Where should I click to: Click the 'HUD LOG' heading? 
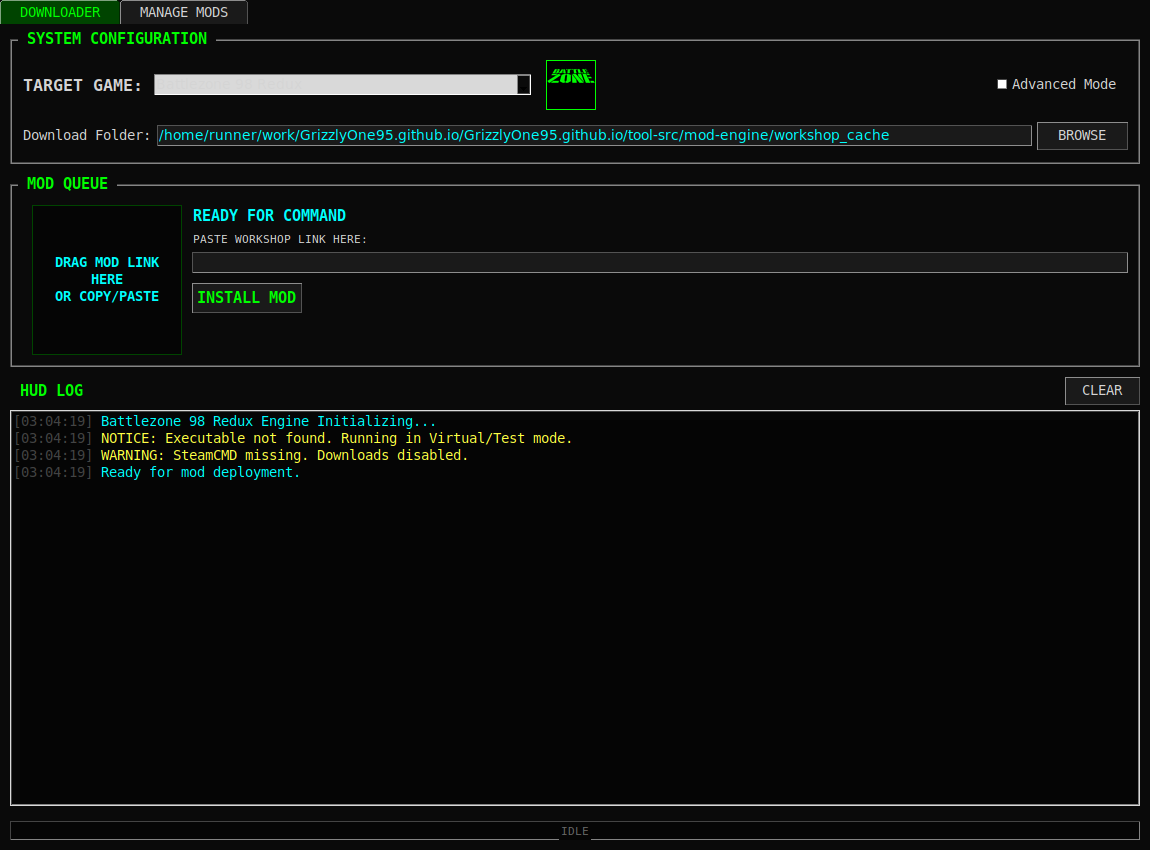pyautogui.click(x=51, y=391)
